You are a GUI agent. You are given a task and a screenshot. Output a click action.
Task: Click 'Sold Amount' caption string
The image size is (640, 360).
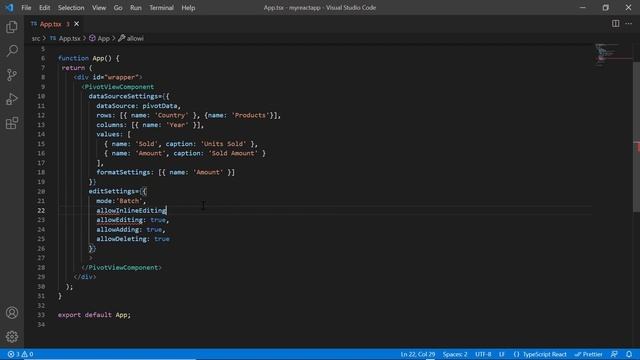click(x=233, y=153)
